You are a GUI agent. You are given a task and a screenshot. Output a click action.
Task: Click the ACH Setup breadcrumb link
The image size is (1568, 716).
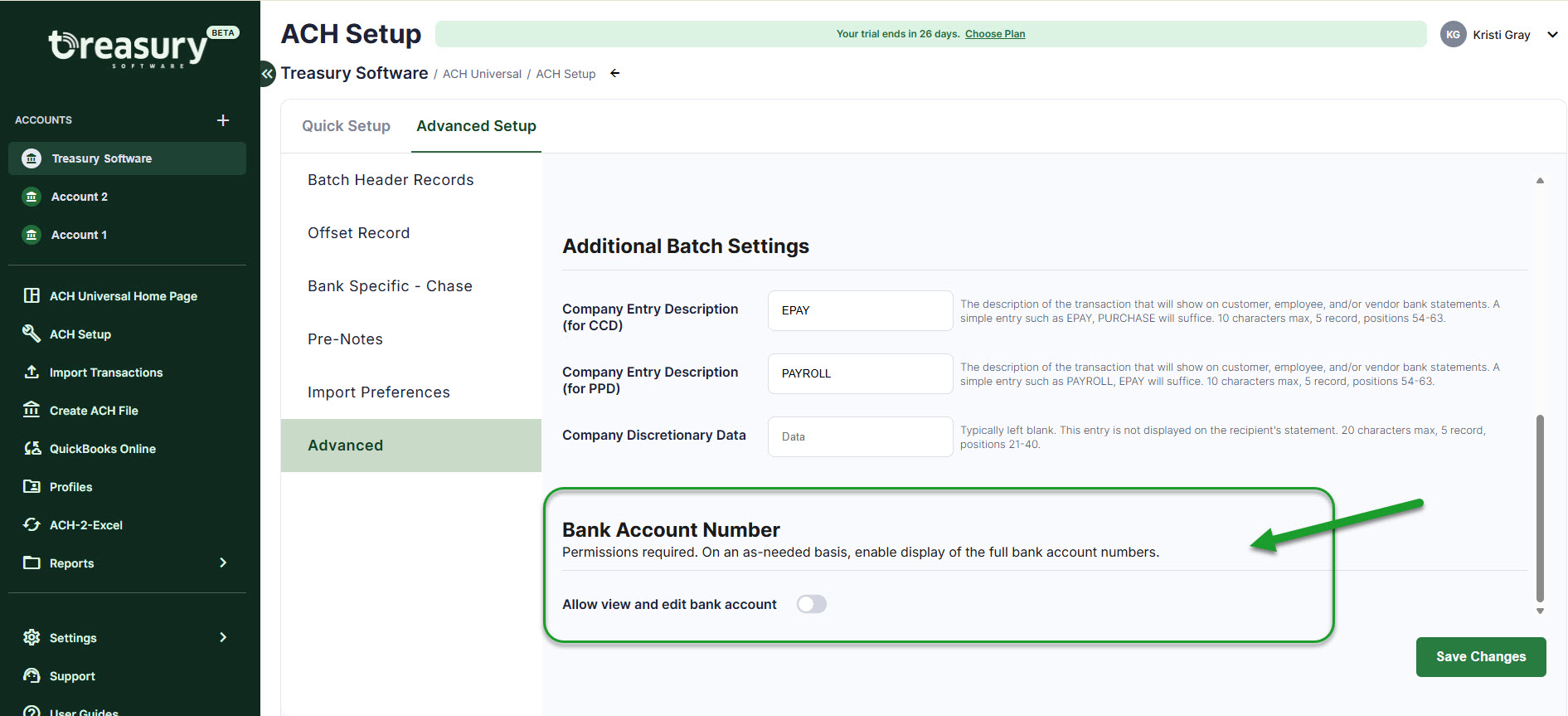coord(566,74)
